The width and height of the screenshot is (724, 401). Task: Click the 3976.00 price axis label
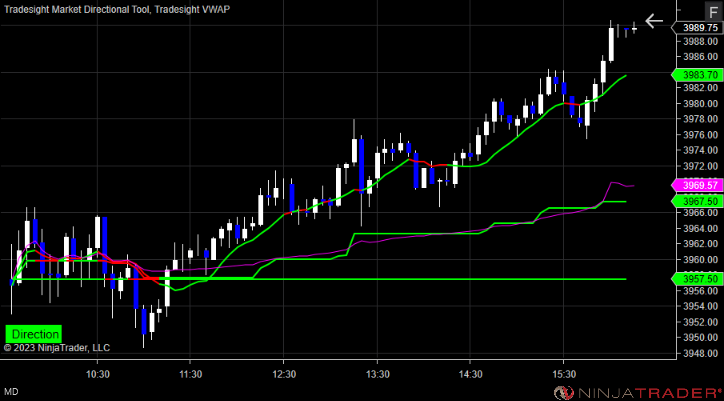coord(700,135)
